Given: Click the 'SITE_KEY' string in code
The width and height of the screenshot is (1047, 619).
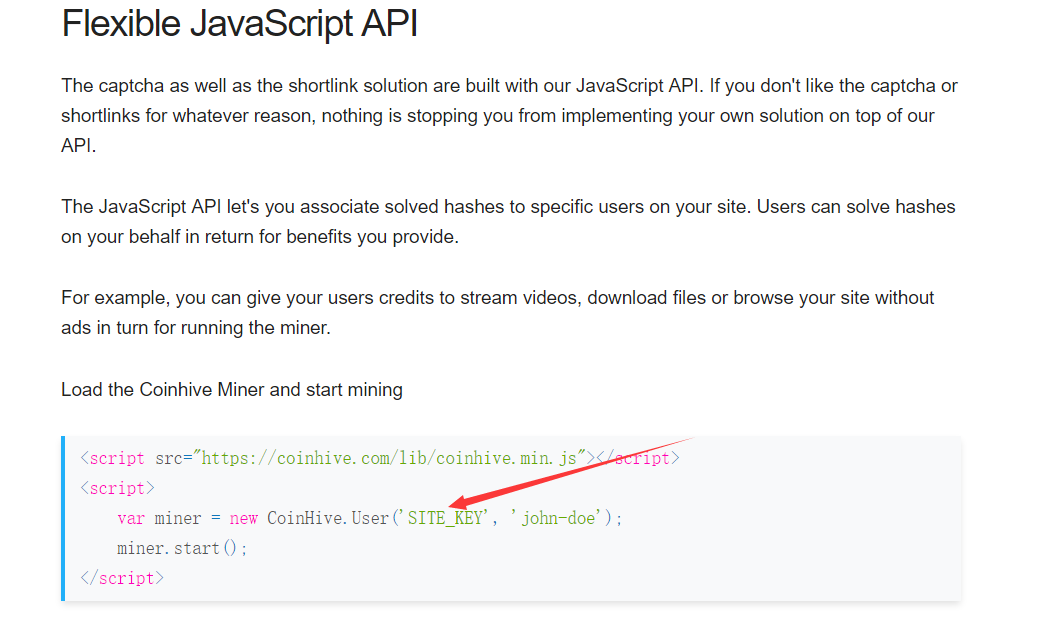Looking at the screenshot, I should pyautogui.click(x=445, y=518).
